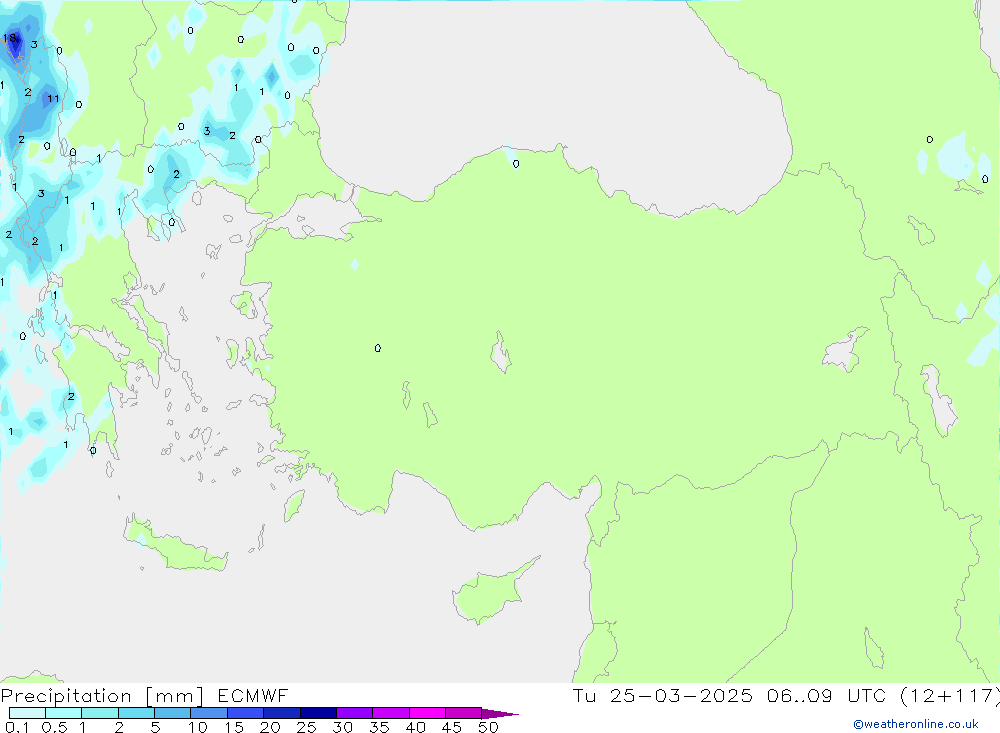Click the "06..09" time range text
This screenshot has width=1000, height=733.
[800, 696]
